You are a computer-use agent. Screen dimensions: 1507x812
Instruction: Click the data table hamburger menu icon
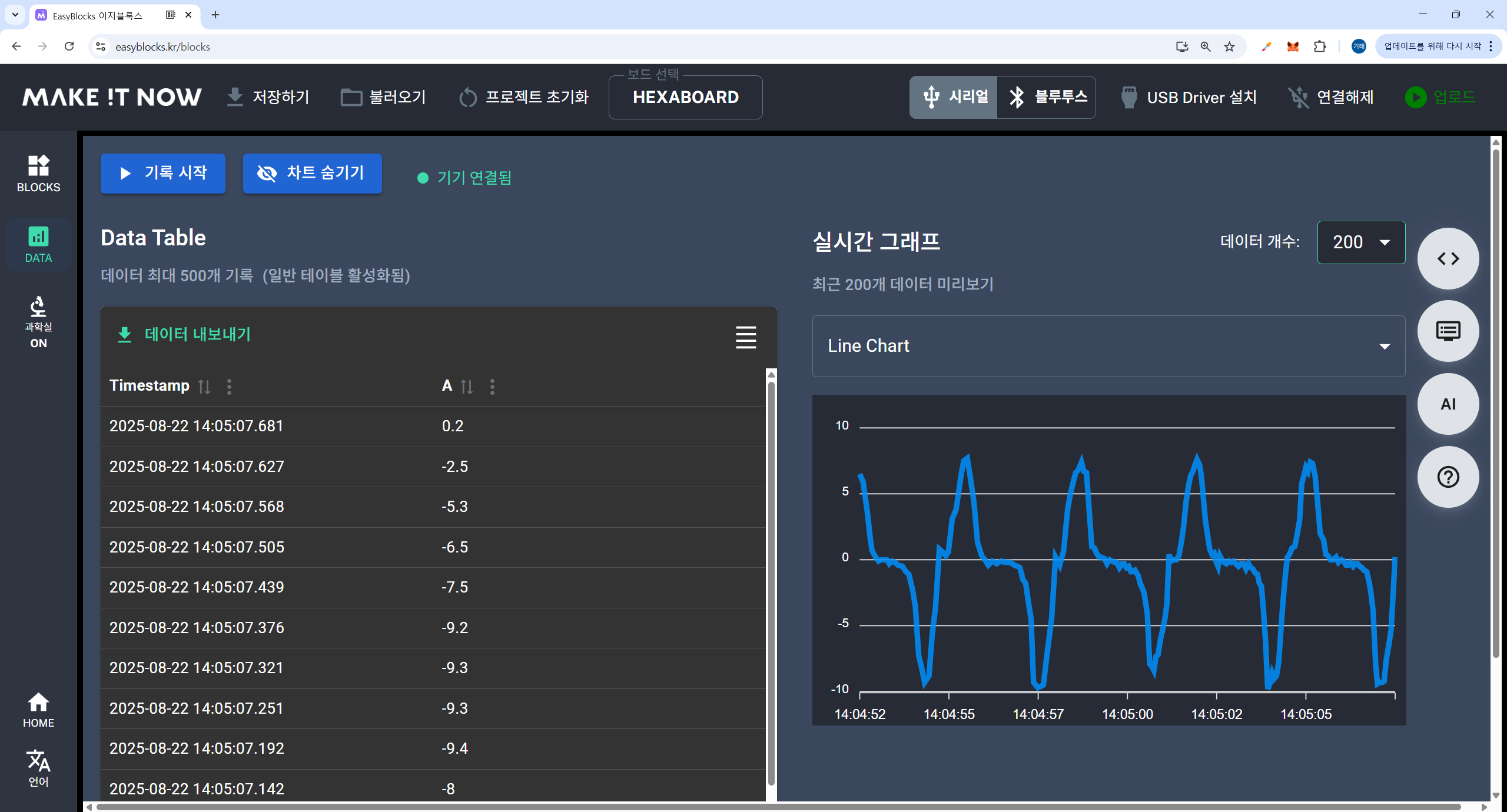click(x=745, y=337)
